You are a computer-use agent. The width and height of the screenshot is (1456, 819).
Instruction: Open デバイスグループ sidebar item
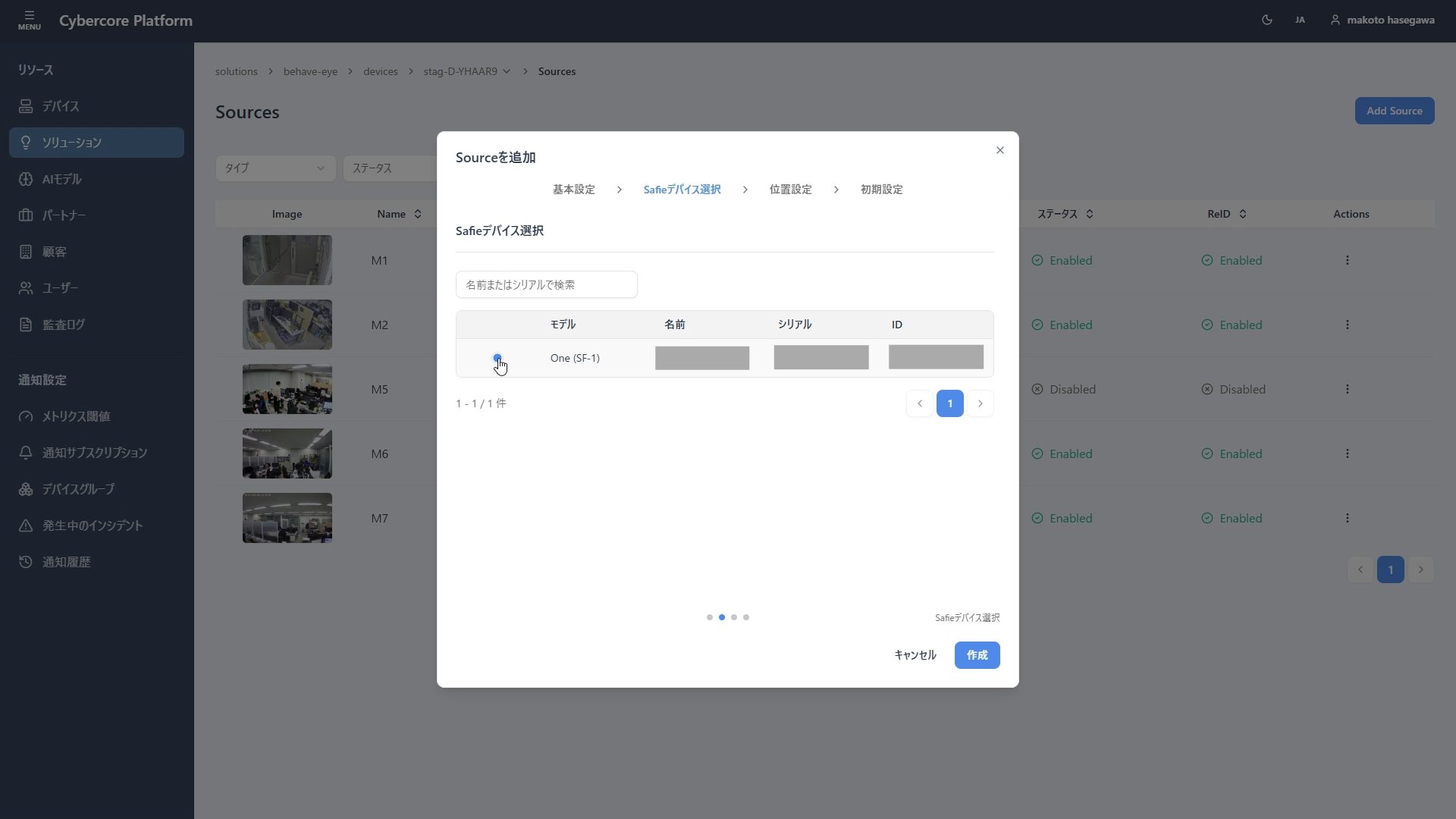coord(96,489)
